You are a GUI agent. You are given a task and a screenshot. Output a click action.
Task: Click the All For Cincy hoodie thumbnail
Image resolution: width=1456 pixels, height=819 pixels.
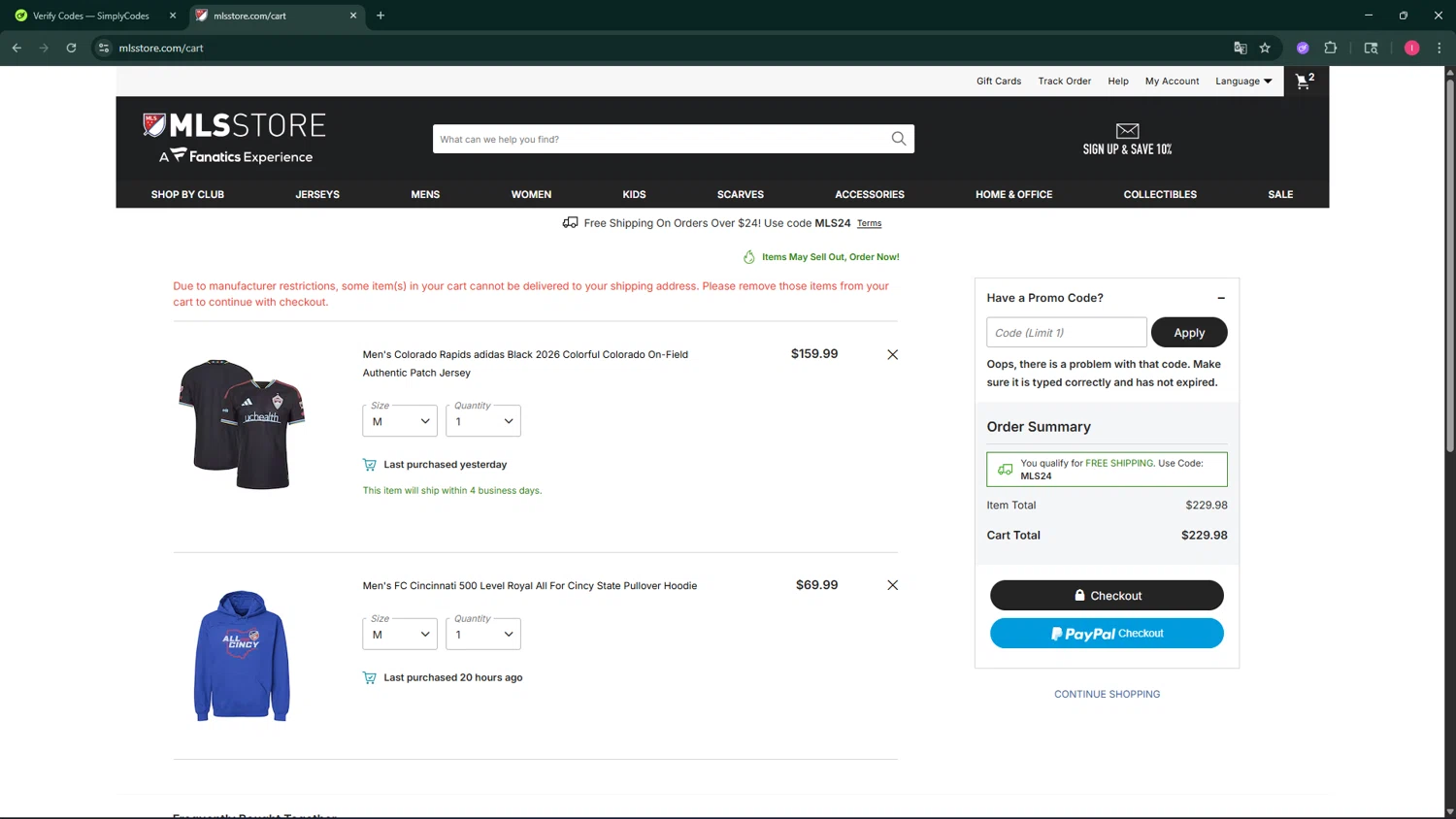[x=242, y=655]
